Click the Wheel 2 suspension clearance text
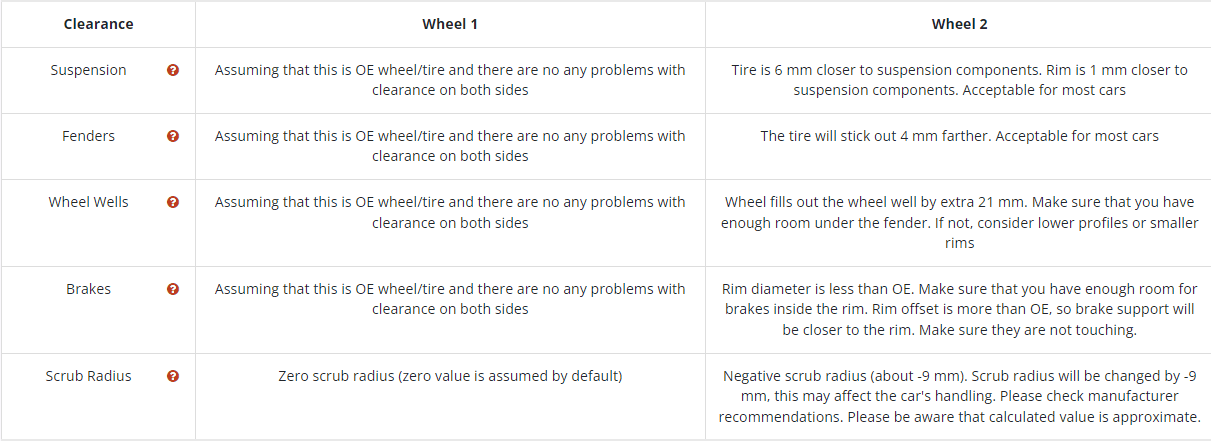 (959, 80)
